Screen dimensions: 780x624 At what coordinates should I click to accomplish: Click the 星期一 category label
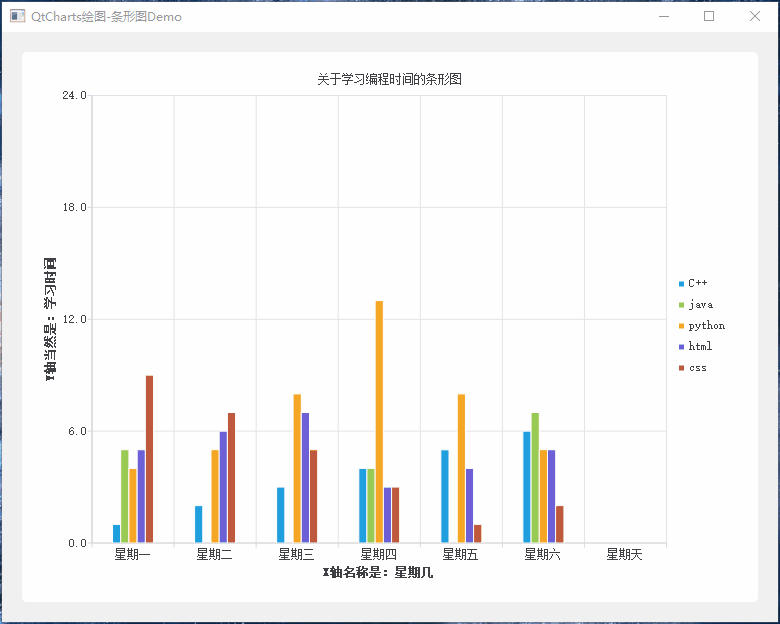click(x=132, y=554)
